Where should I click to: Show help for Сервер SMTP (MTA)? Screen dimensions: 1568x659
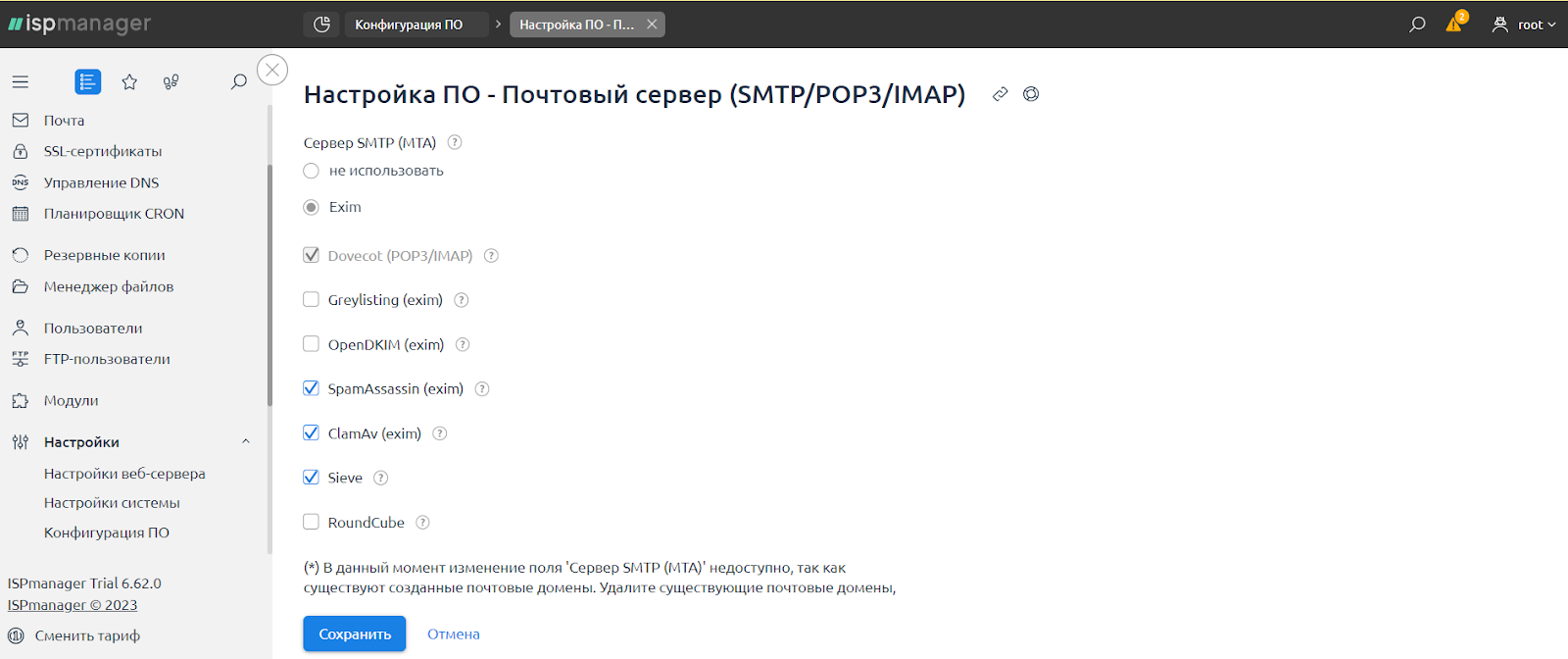coord(455,142)
